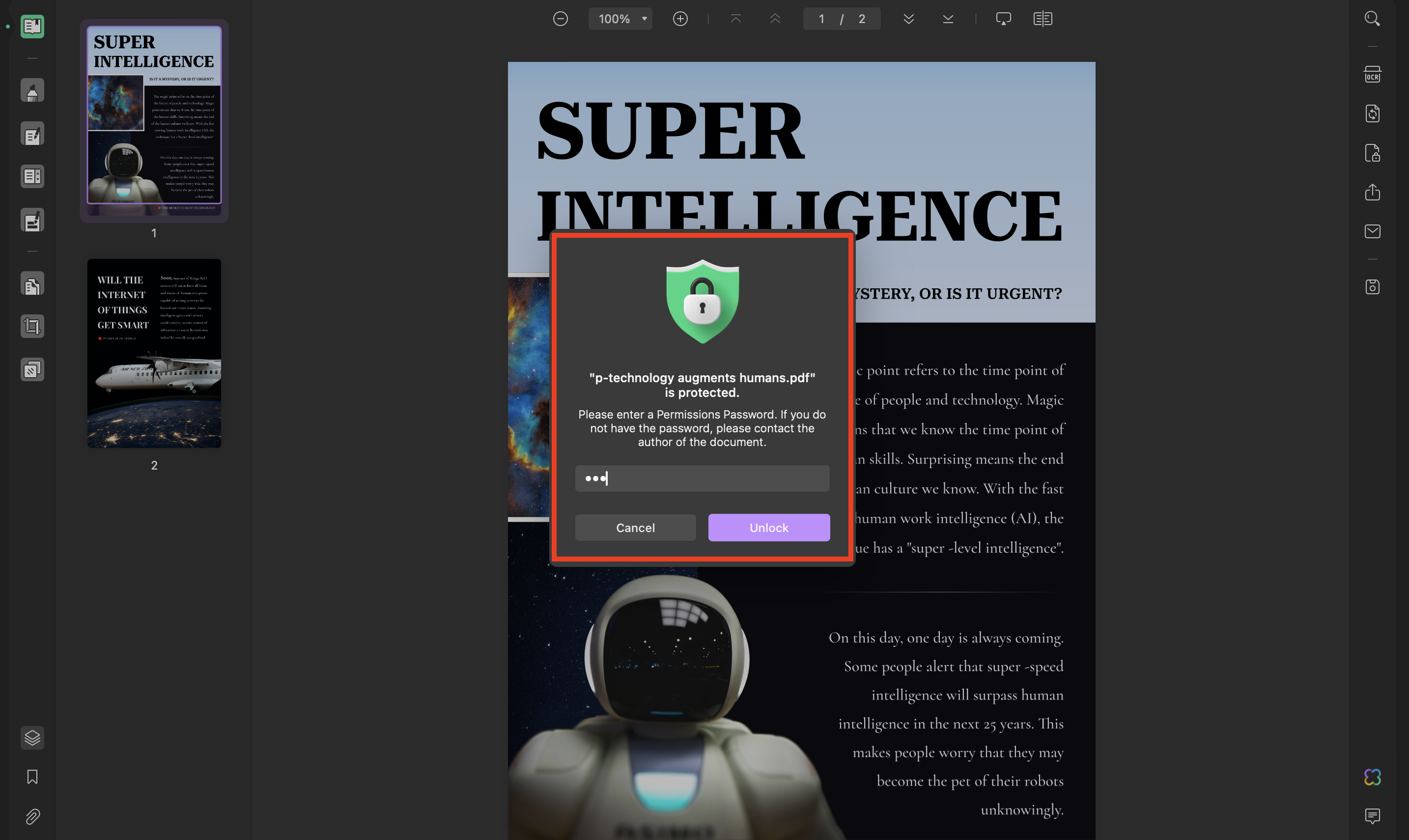Viewport: 1409px width, 840px height.
Task: Send file by email envelope icon
Action: [1372, 231]
